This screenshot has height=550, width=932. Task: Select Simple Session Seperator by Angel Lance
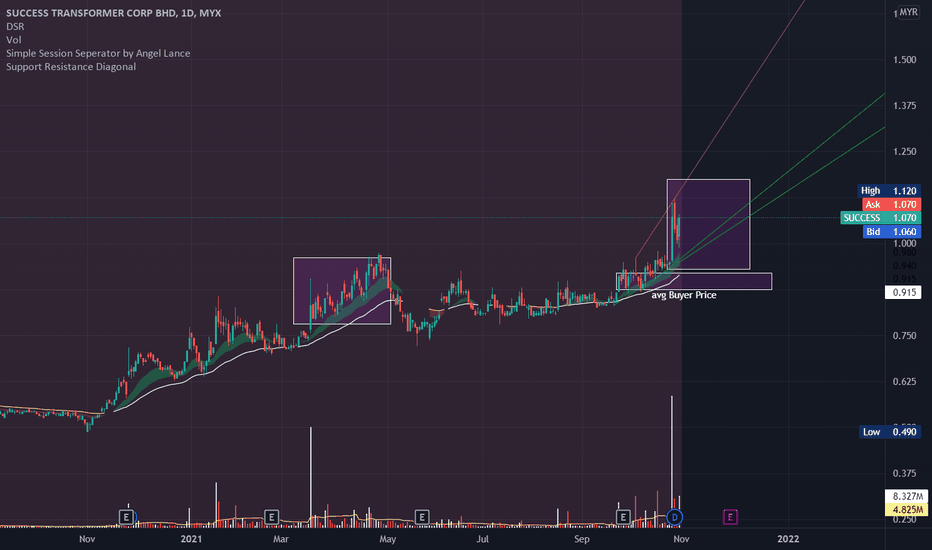98,53
